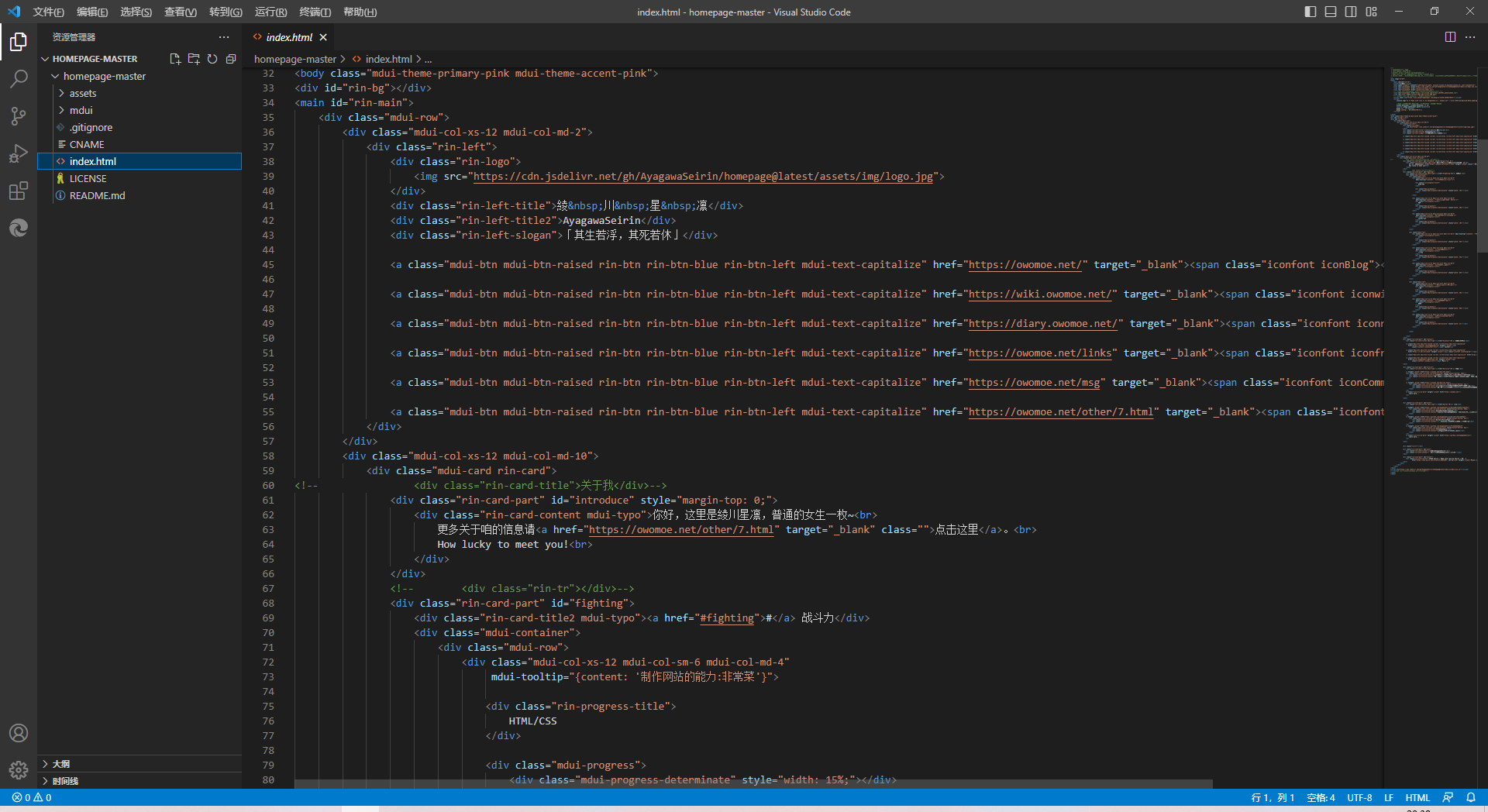Open the Extensions view
Image resolution: width=1488 pixels, height=812 pixels.
tap(19, 190)
